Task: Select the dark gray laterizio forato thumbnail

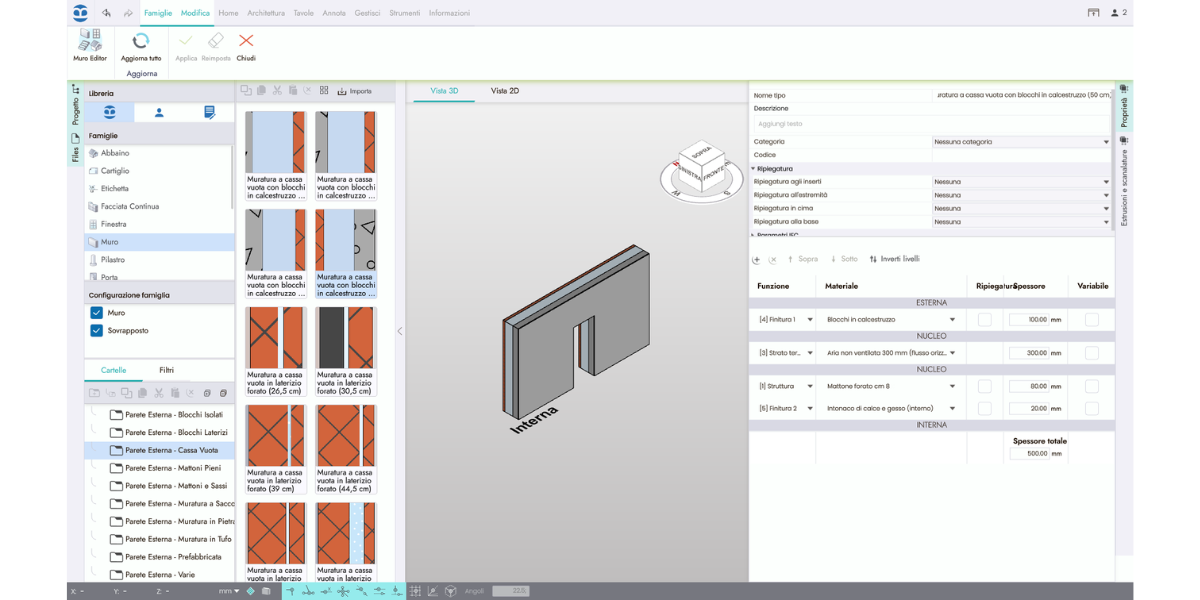Action: click(x=345, y=338)
